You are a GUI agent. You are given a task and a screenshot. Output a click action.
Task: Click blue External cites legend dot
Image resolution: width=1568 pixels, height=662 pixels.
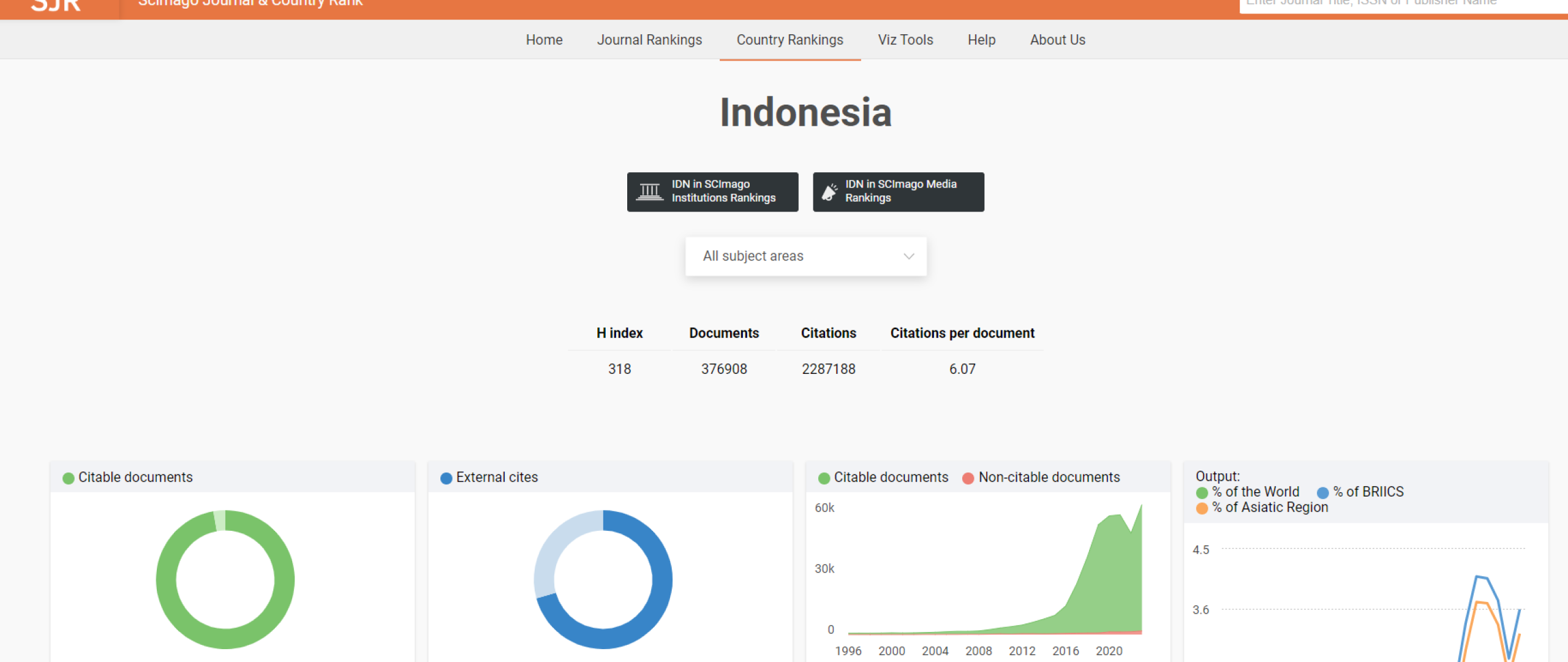point(446,478)
